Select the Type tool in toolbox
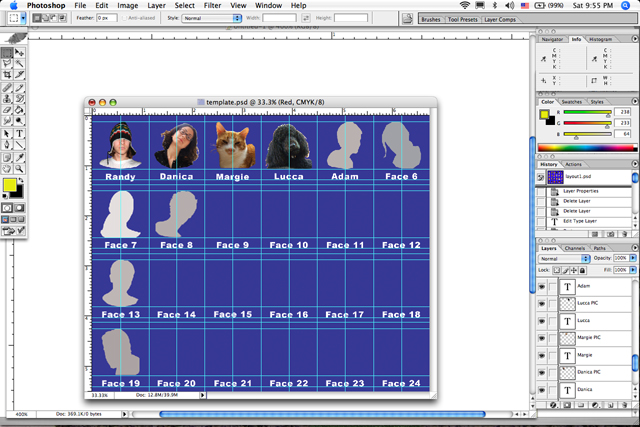 pyautogui.click(x=19, y=134)
